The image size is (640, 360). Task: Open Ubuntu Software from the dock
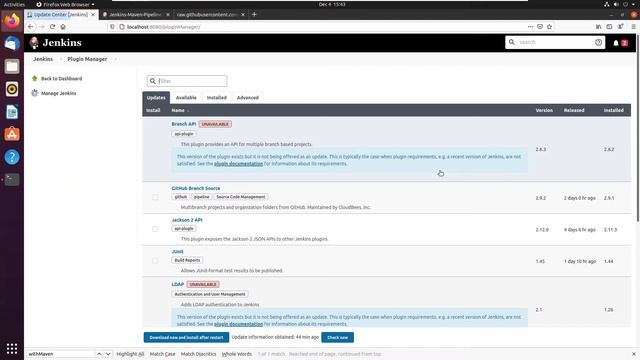pos(12,134)
